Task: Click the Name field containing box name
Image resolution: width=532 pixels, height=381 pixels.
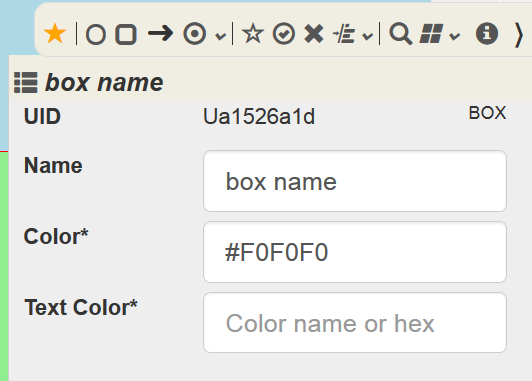Action: (355, 181)
